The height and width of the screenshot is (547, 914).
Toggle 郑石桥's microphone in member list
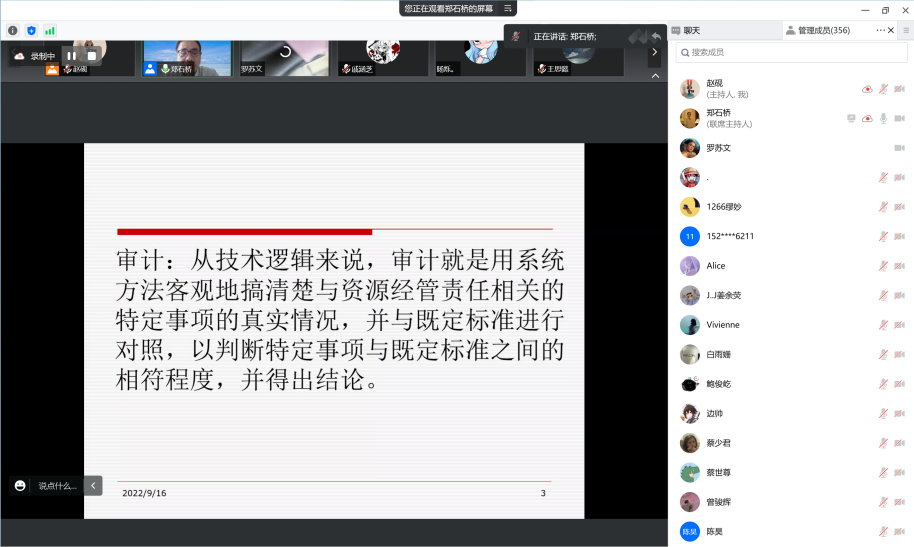(x=883, y=118)
